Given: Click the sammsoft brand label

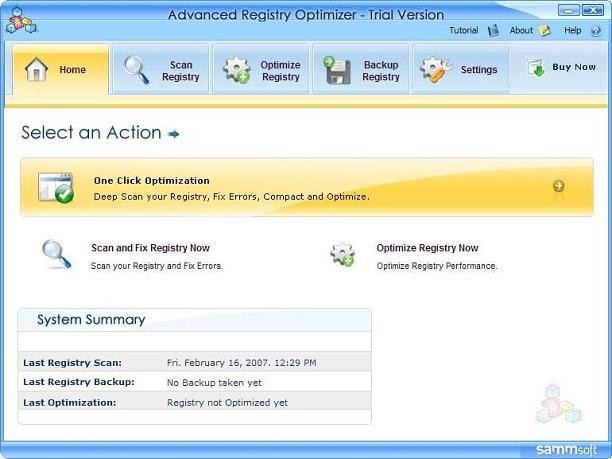Looking at the screenshot, I should [x=566, y=450].
